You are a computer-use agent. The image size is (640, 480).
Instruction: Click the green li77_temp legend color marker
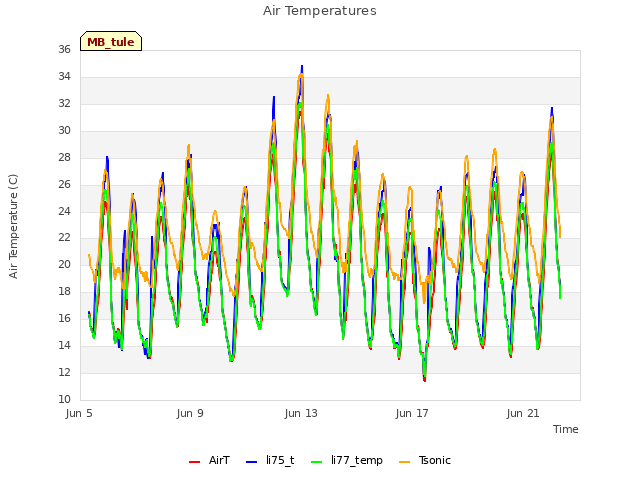[317, 462]
